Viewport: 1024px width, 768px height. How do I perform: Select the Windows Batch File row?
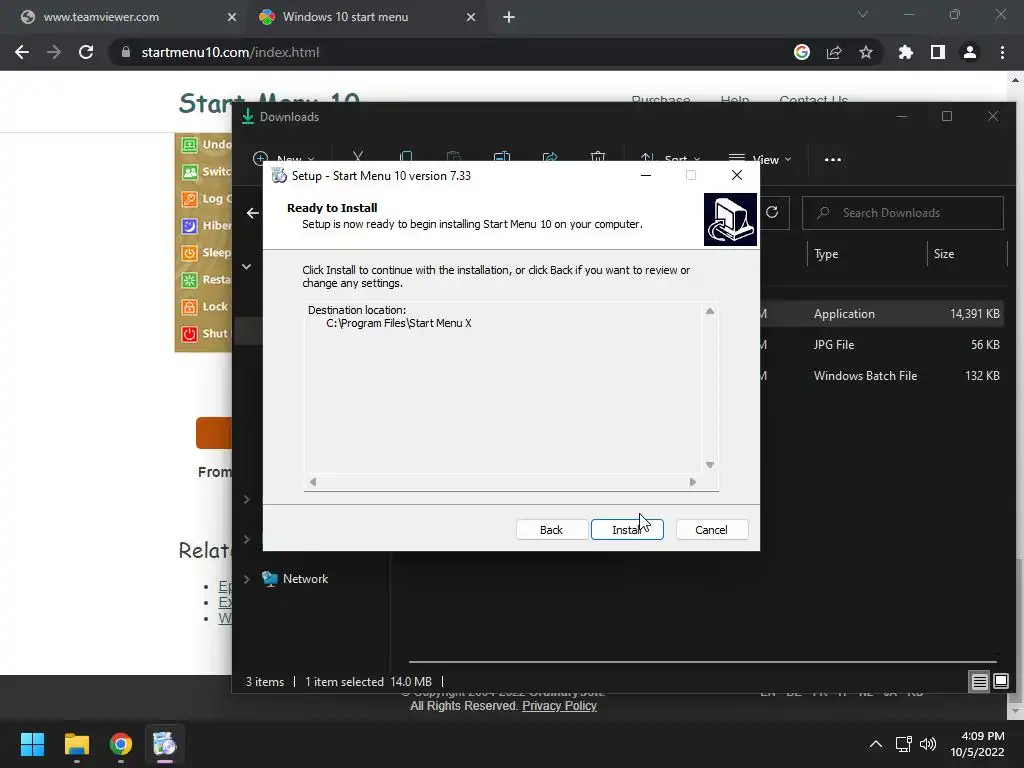pyautogui.click(x=883, y=376)
